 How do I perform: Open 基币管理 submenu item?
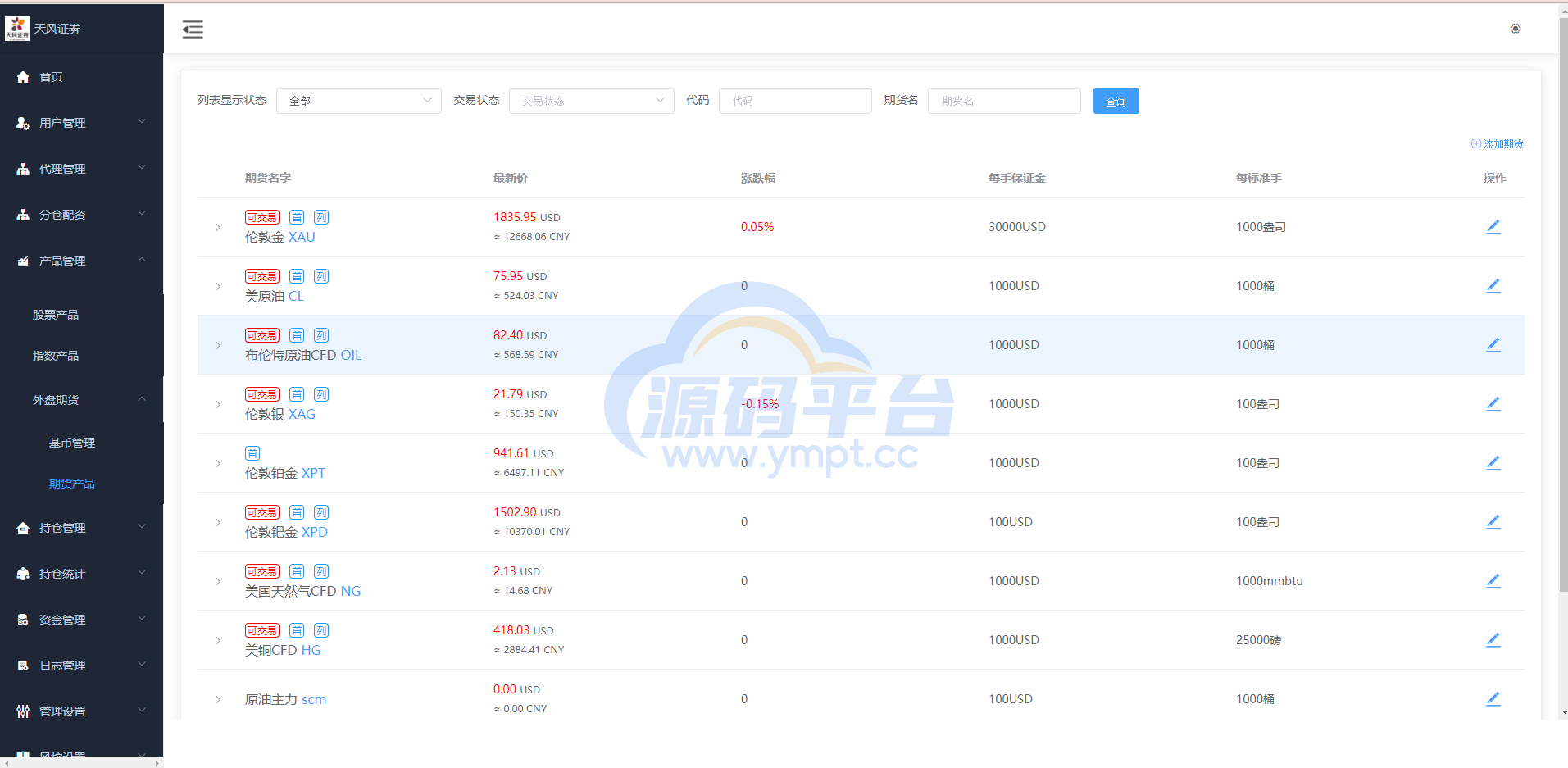(x=82, y=443)
